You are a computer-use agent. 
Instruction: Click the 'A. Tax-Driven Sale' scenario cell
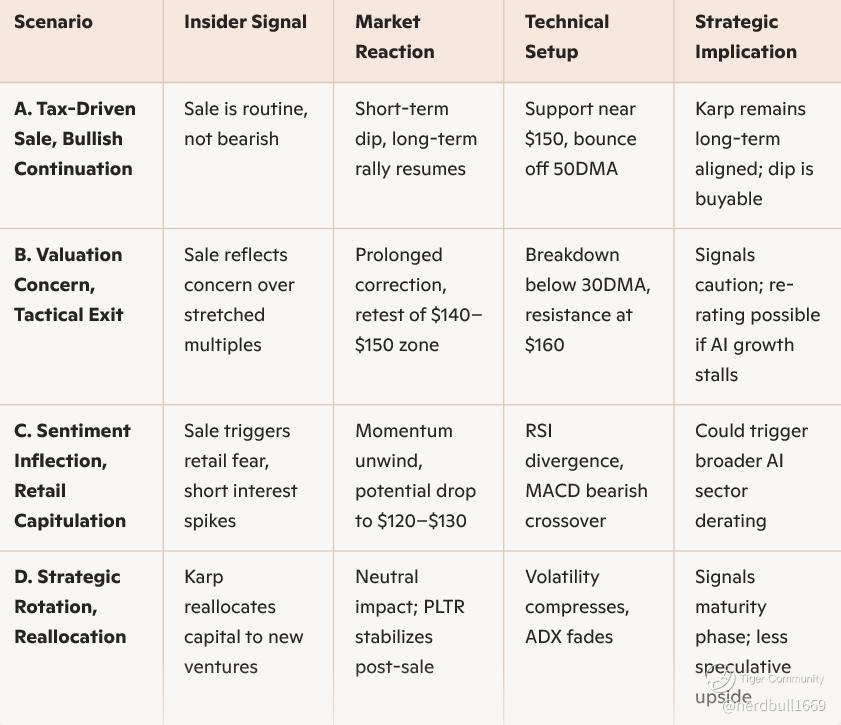pyautogui.click(x=75, y=139)
